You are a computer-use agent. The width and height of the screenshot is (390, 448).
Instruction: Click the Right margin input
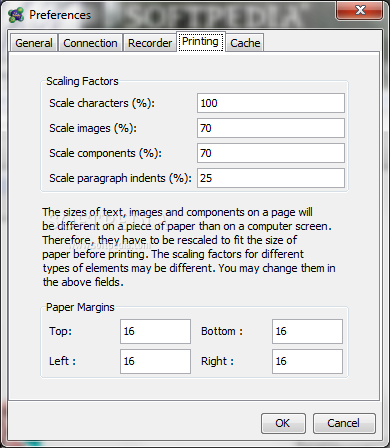[307, 361]
